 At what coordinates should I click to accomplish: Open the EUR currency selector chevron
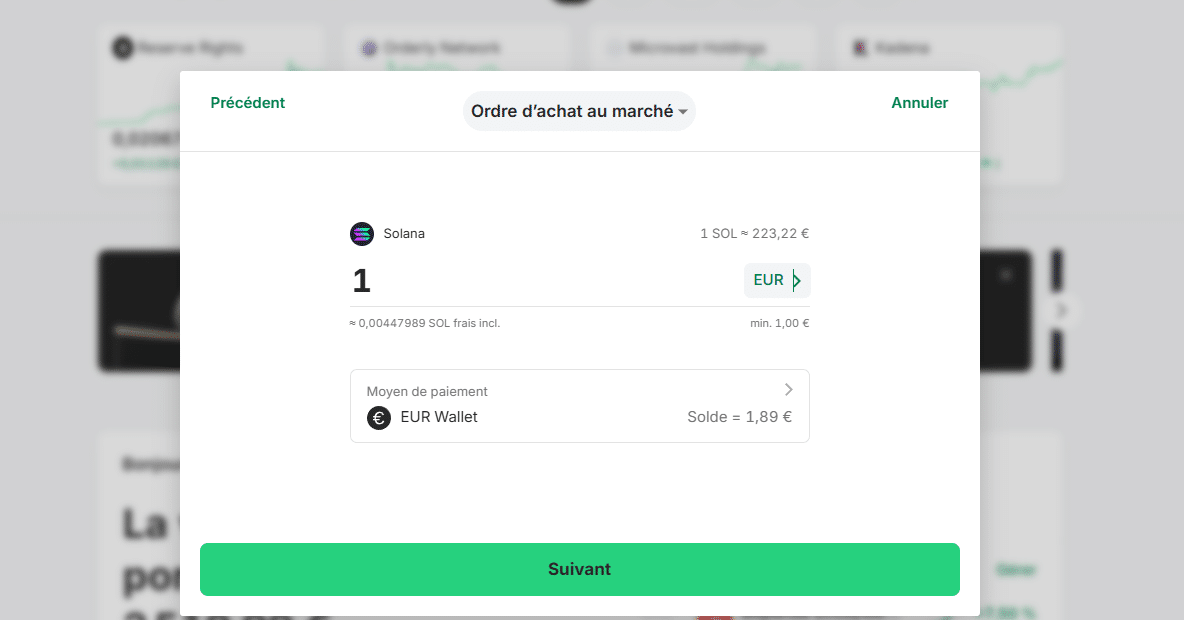[796, 280]
